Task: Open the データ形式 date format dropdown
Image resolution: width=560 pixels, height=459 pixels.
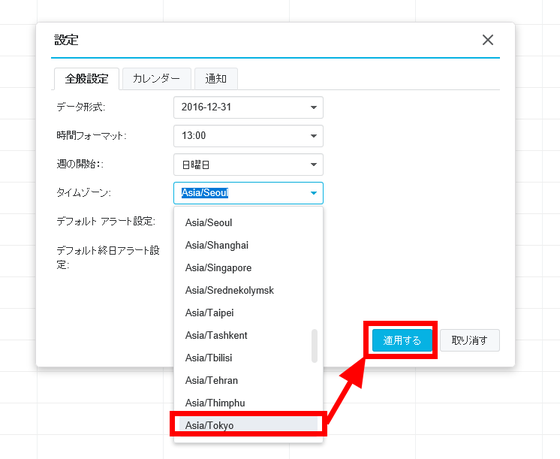Action: (248, 107)
